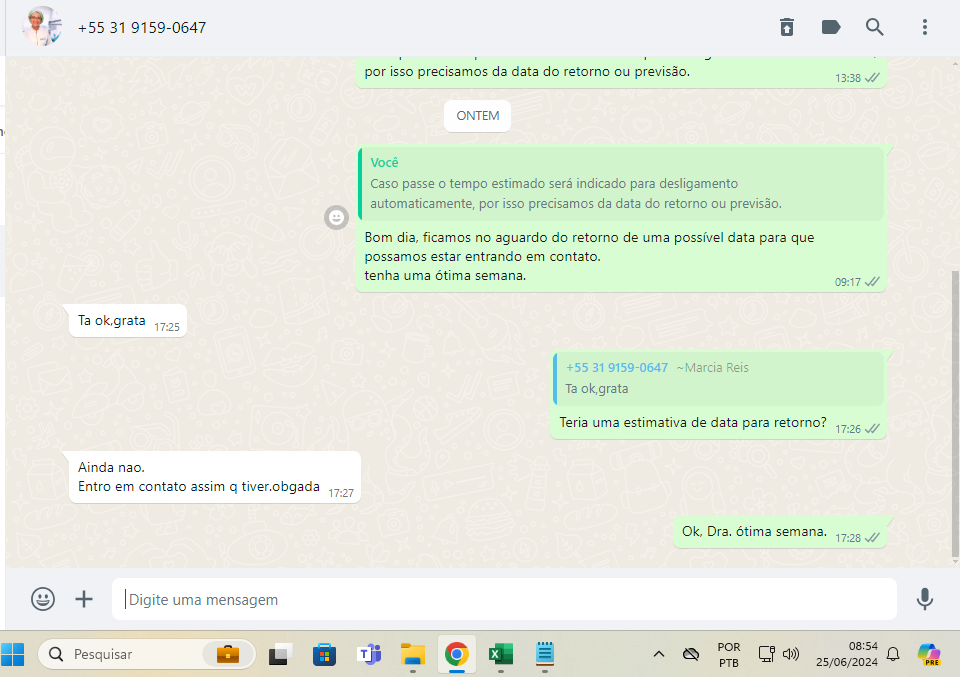The image size is (960, 677).
Task: Click read receipt ticks on 17:28 message
Action: [x=872, y=537]
